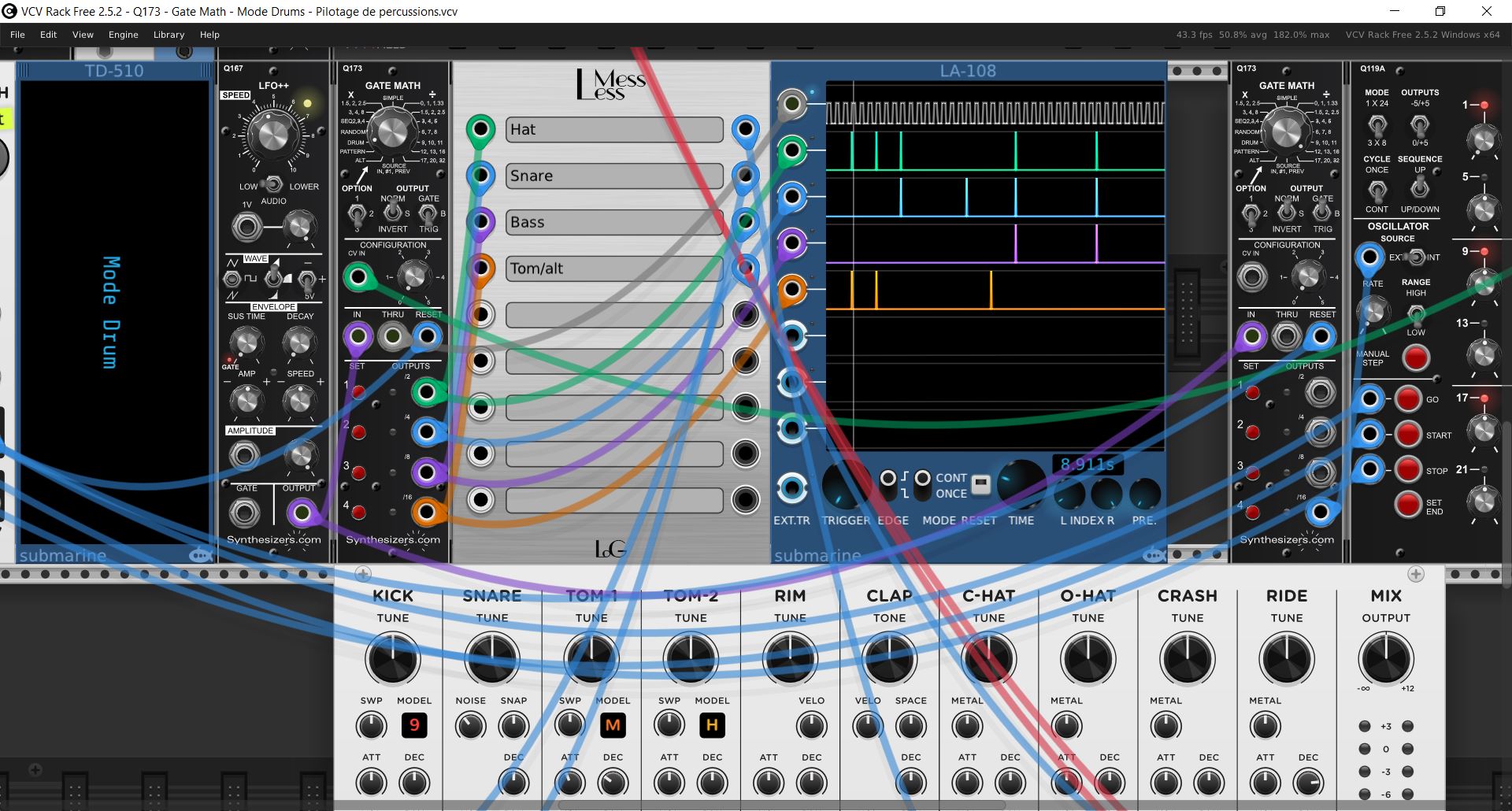Click the orange /16 output jack on left Q173
Viewport: 1512px width, 811px height.
tap(426, 513)
